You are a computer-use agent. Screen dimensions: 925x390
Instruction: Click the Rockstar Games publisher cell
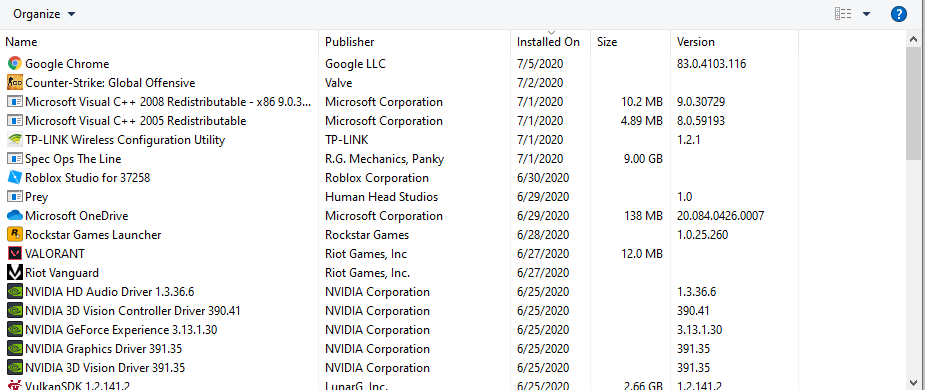pos(367,235)
